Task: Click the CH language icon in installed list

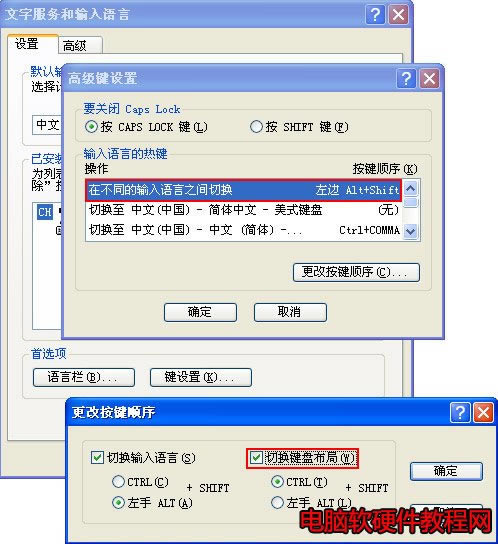Action: (x=45, y=212)
